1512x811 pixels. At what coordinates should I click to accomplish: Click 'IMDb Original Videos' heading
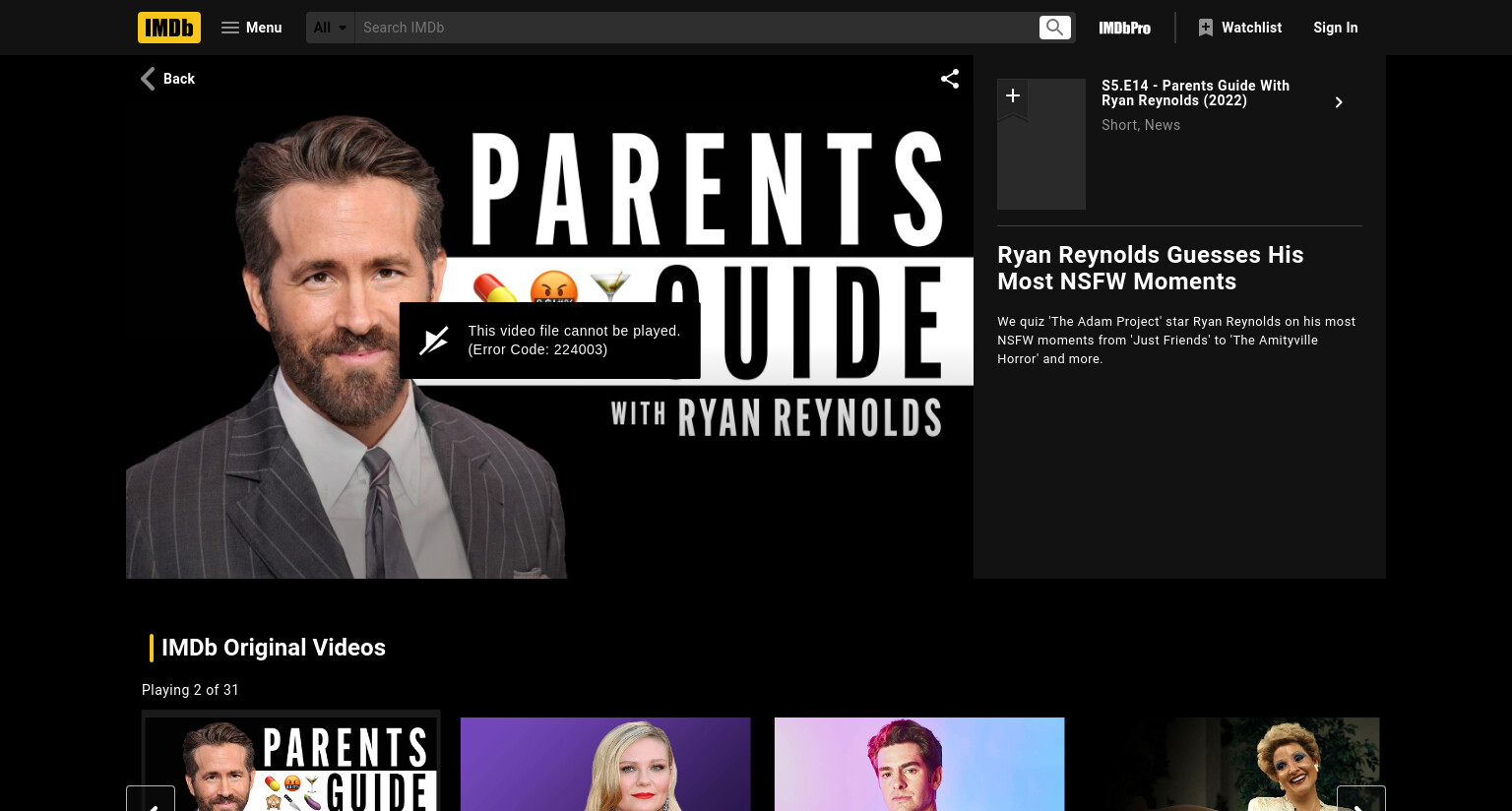click(x=274, y=648)
